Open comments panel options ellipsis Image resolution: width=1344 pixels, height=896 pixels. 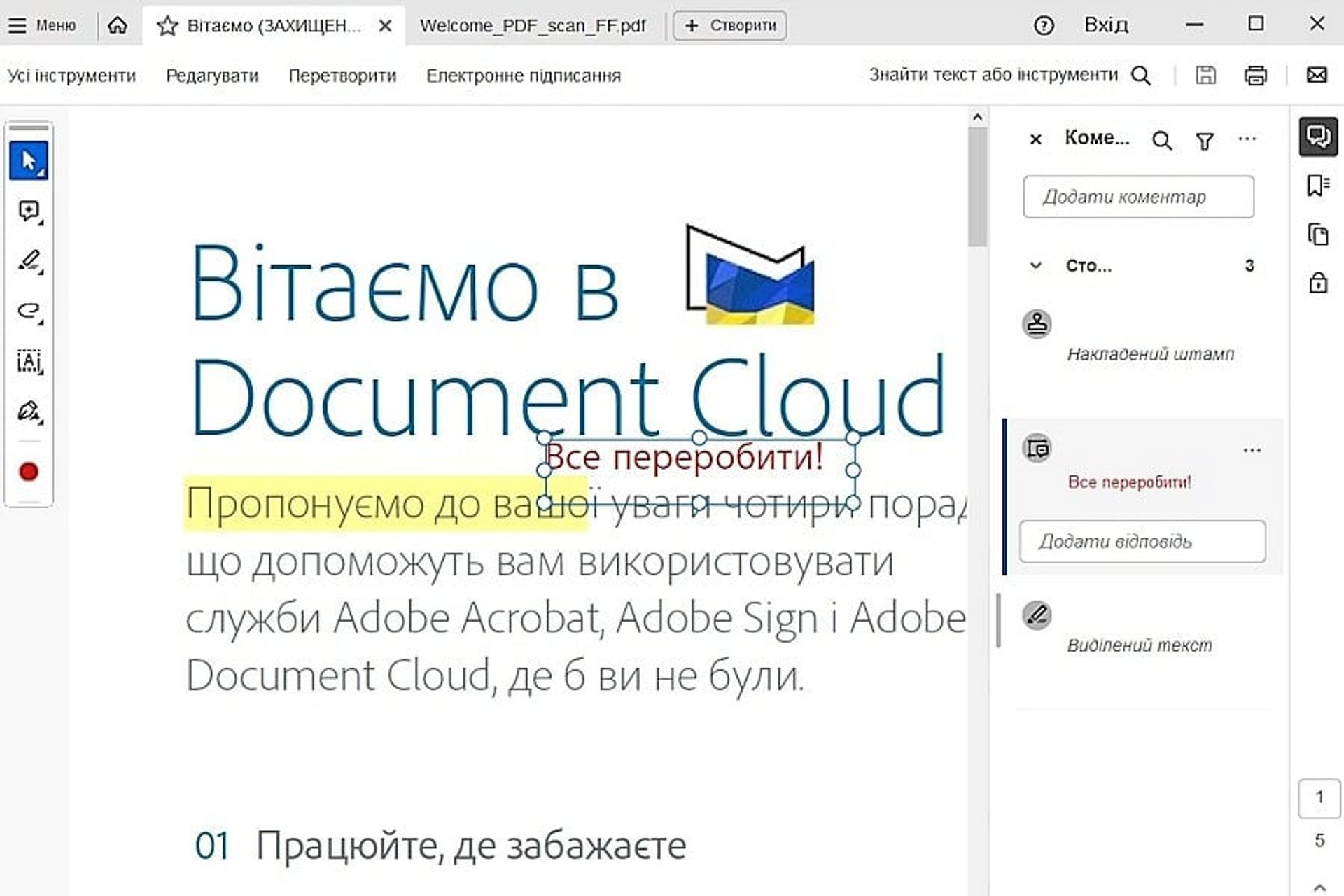(1247, 139)
